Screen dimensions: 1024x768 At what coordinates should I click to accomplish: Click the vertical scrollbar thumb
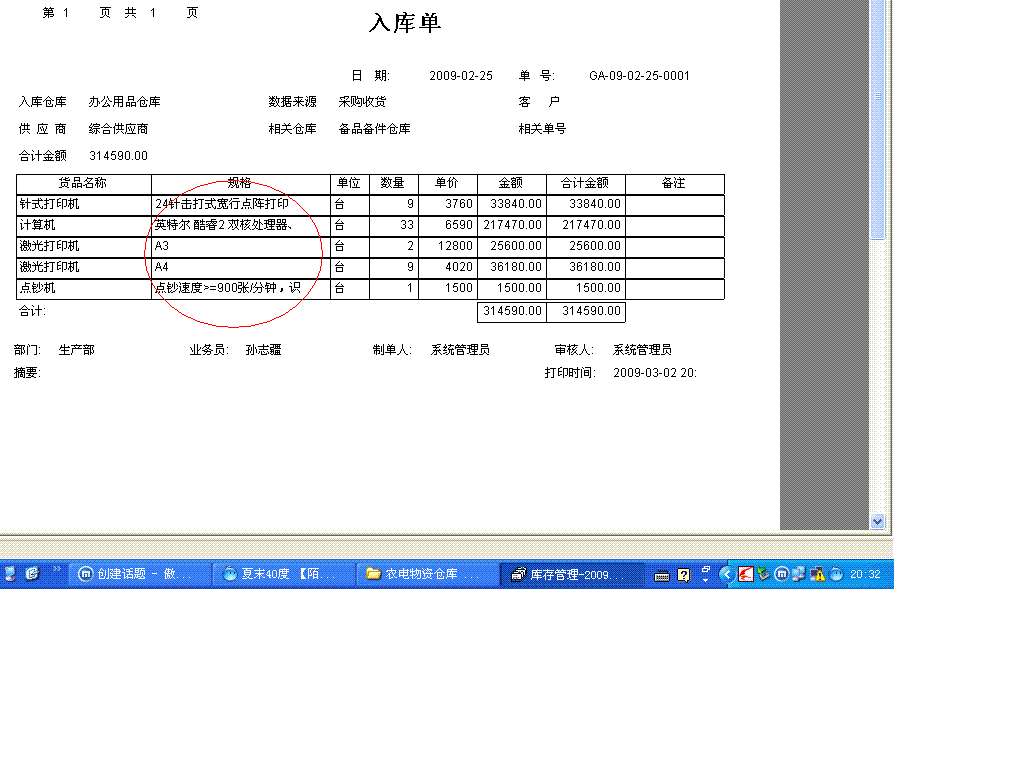pos(877,120)
